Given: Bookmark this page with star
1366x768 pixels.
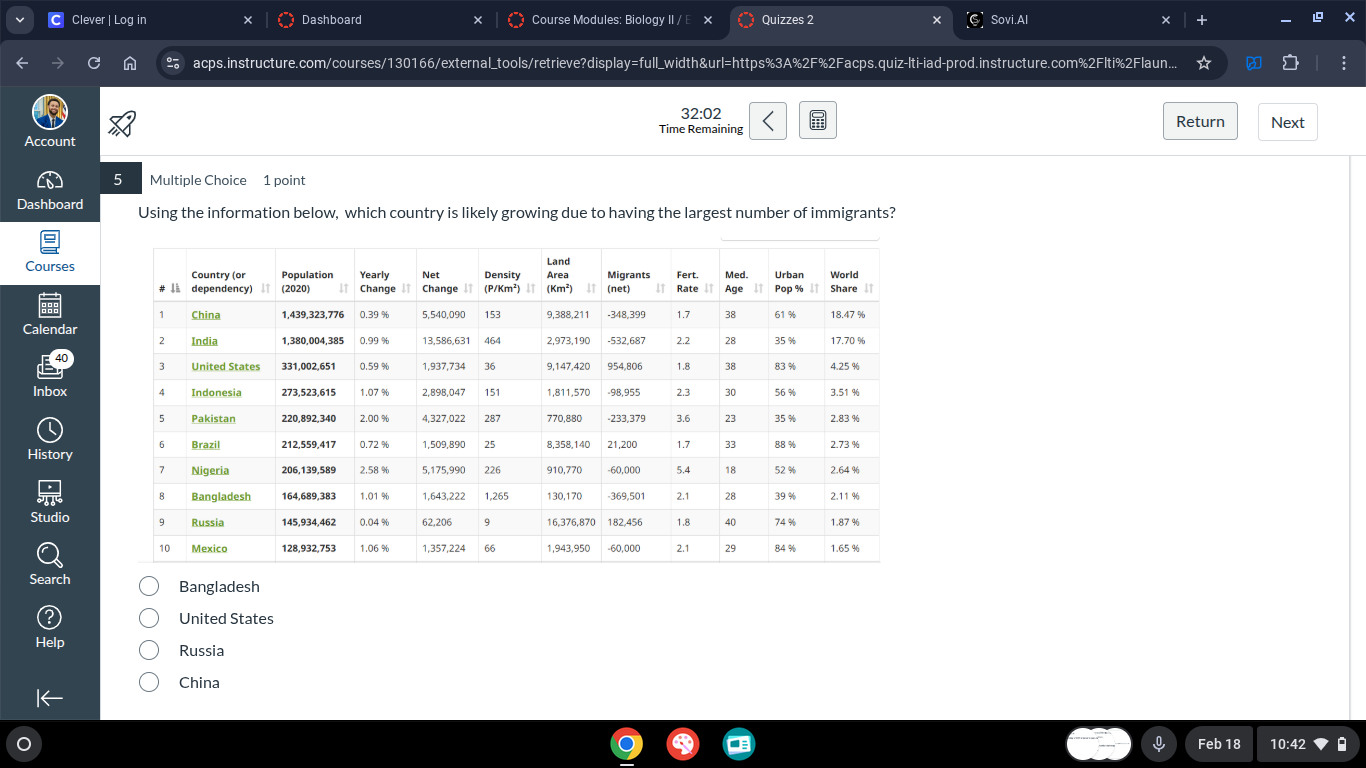Looking at the screenshot, I should tap(1204, 63).
